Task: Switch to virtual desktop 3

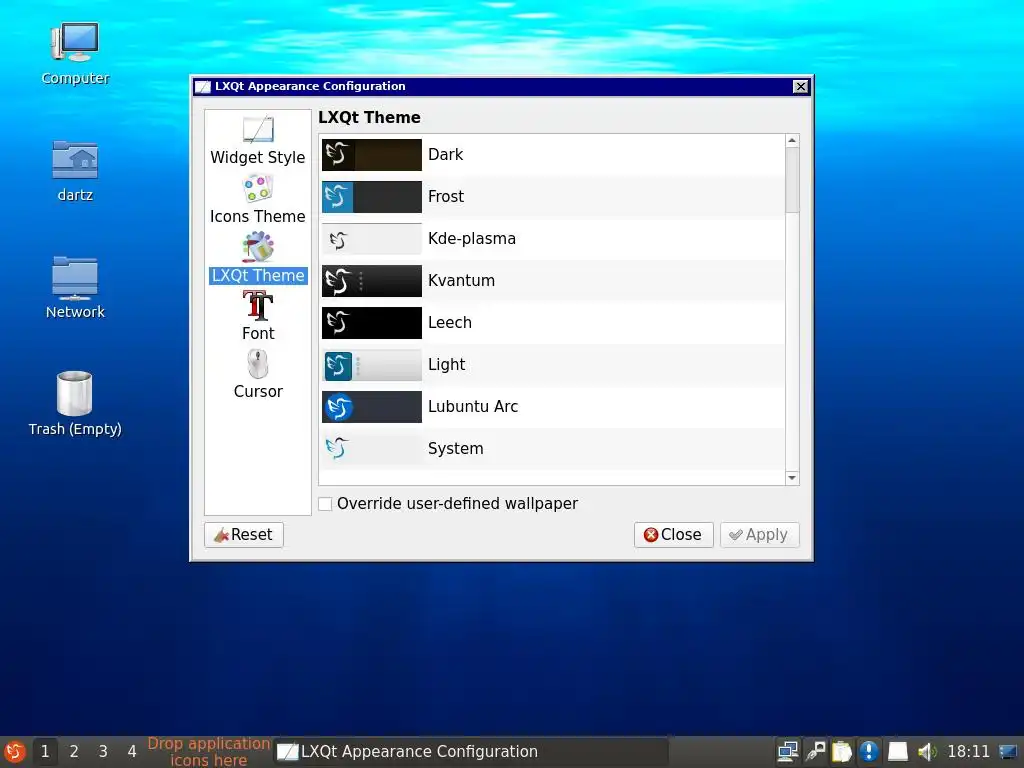Action: tap(103, 752)
